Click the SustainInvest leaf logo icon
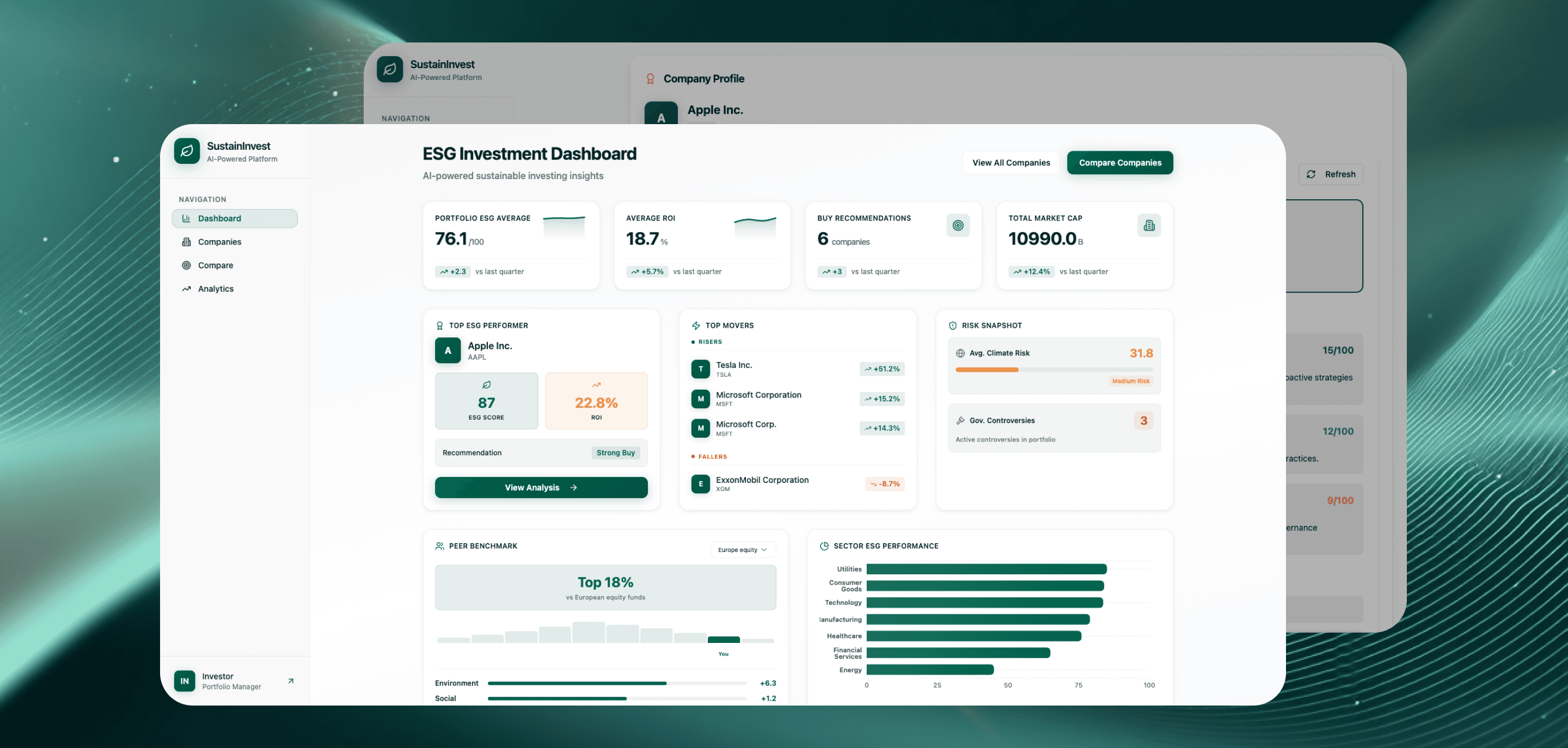Image resolution: width=1568 pixels, height=748 pixels. tap(187, 151)
